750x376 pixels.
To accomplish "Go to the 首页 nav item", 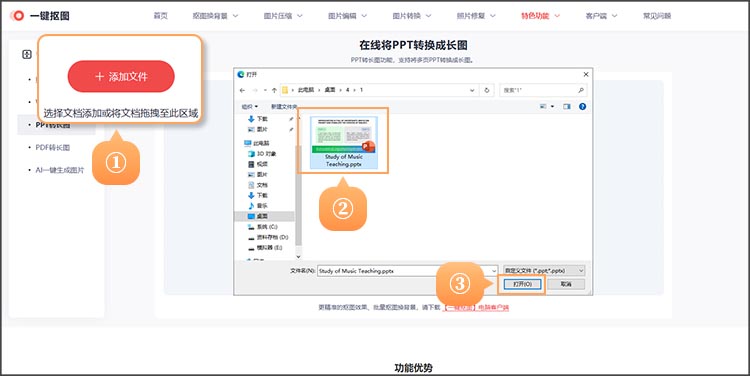I will (x=161, y=16).
